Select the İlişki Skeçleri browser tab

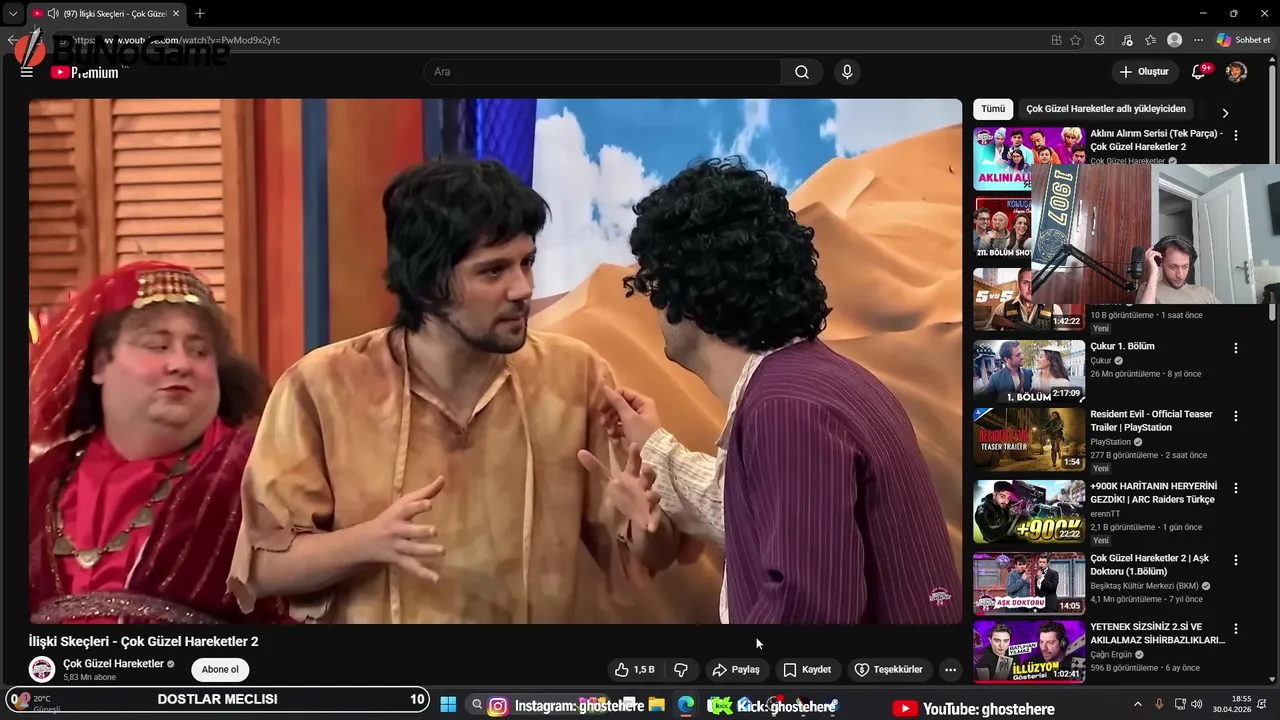click(x=106, y=14)
